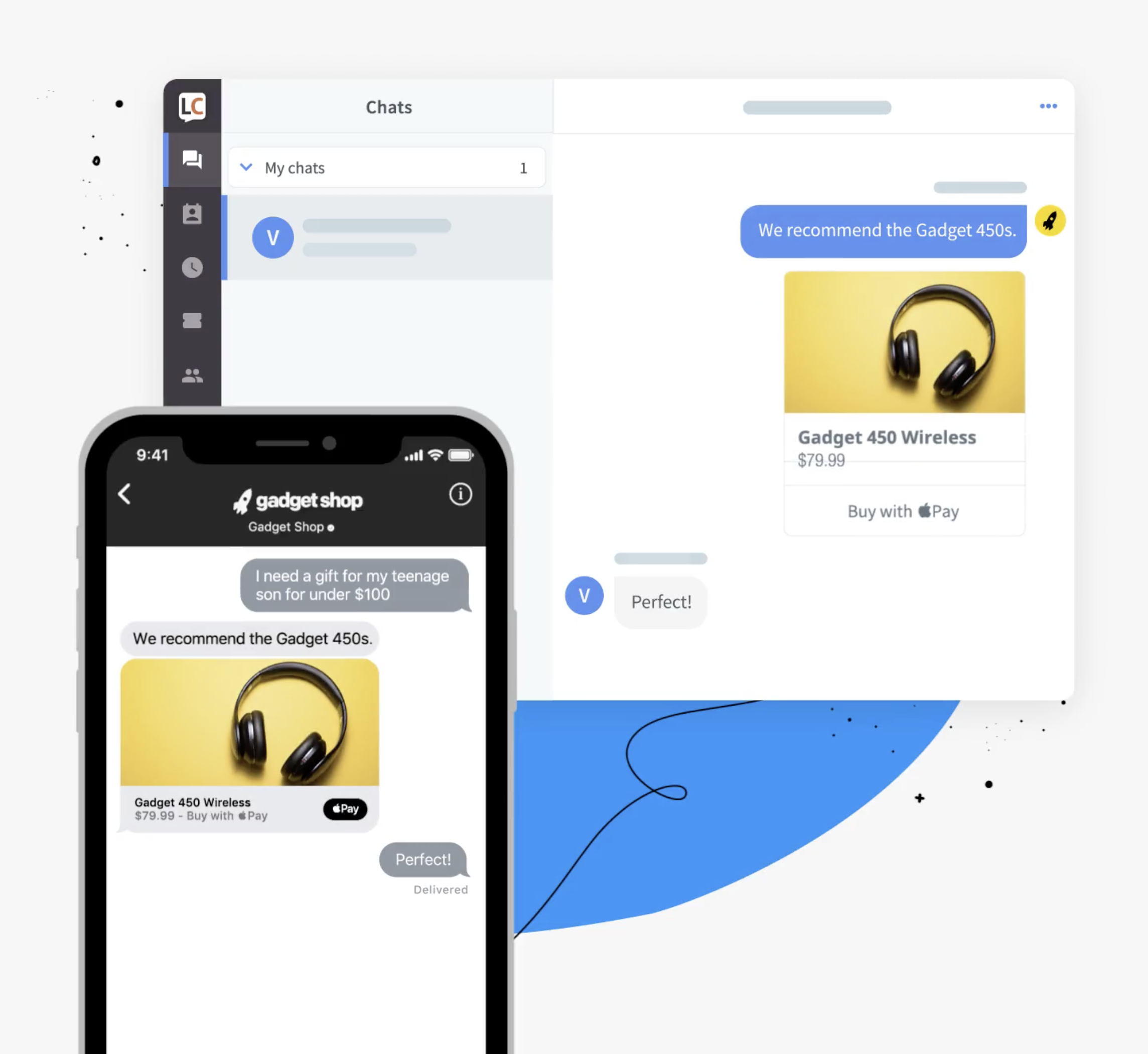This screenshot has width=1148, height=1054.
Task: Click the reports/list icon in sidebar
Action: coord(192,320)
